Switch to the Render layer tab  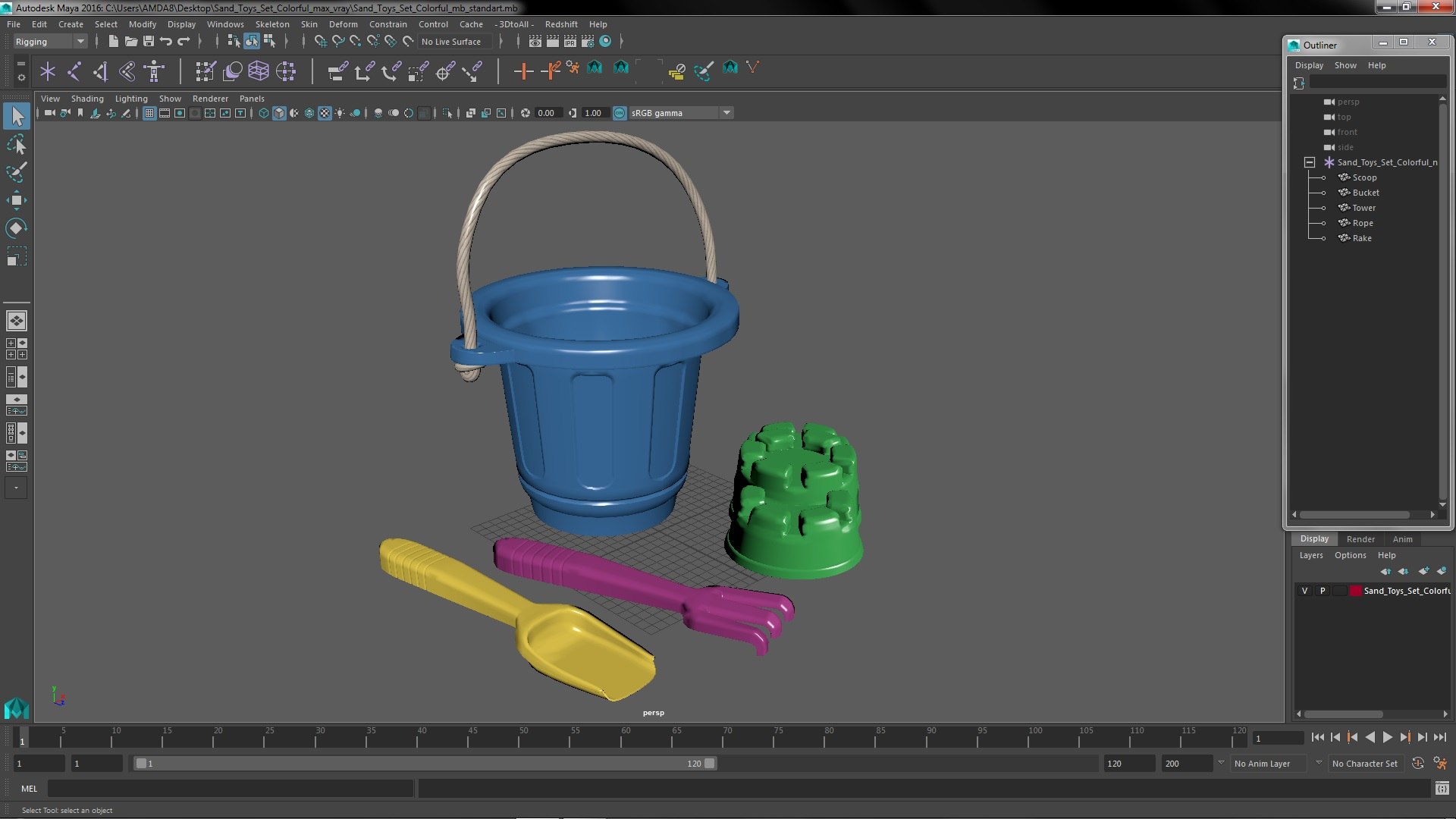click(1360, 539)
